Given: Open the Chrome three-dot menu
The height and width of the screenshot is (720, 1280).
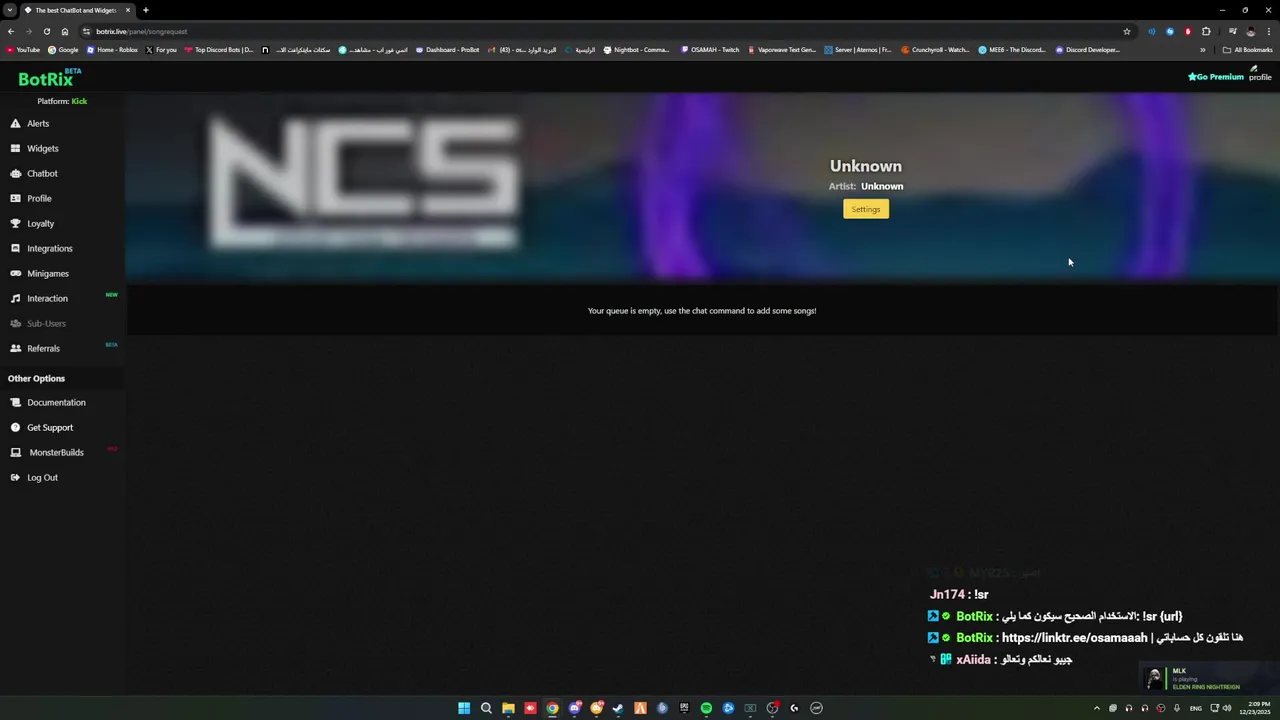Looking at the screenshot, I should click(x=1268, y=31).
